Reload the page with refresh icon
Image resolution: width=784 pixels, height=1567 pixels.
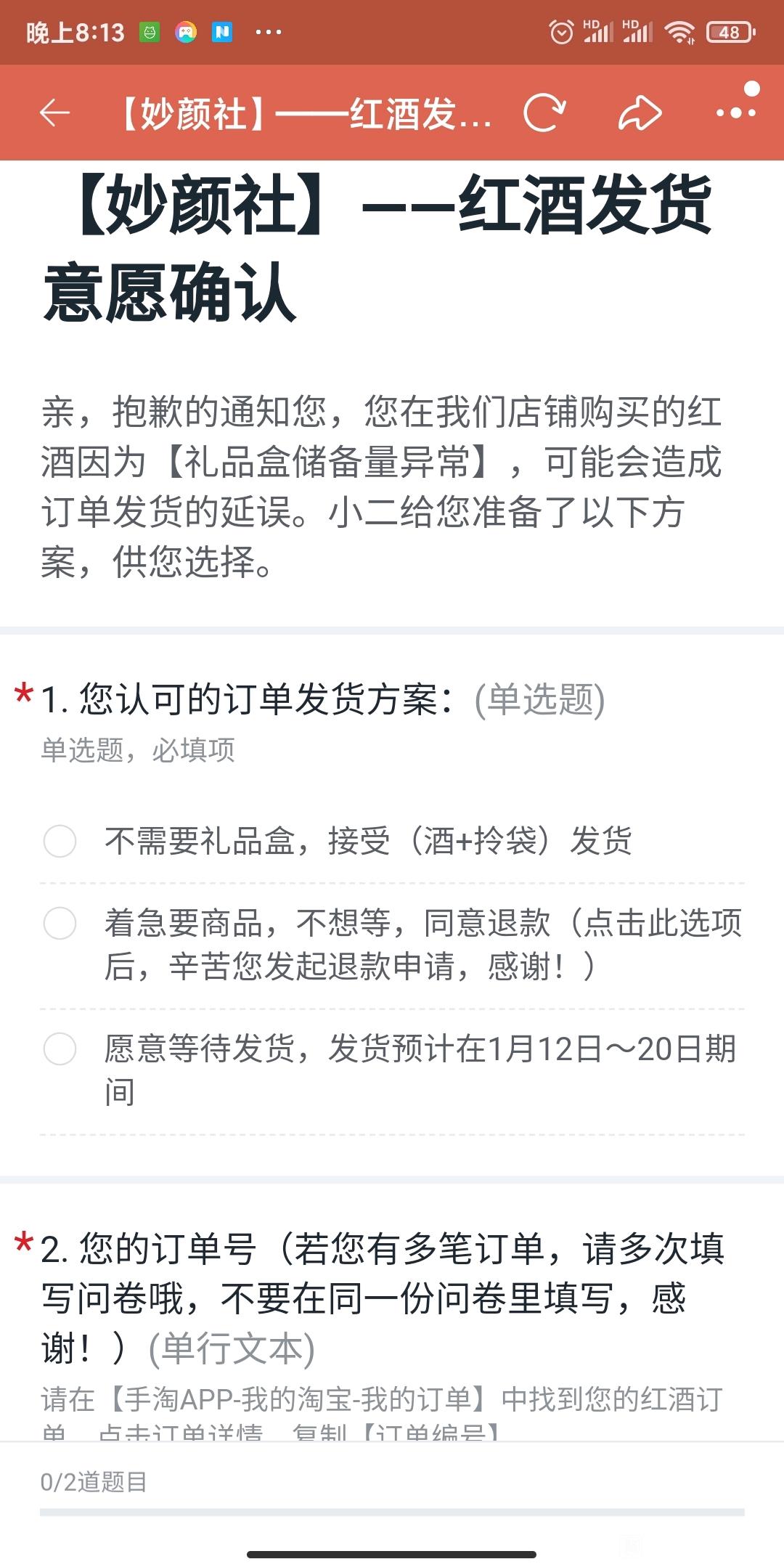pos(544,113)
